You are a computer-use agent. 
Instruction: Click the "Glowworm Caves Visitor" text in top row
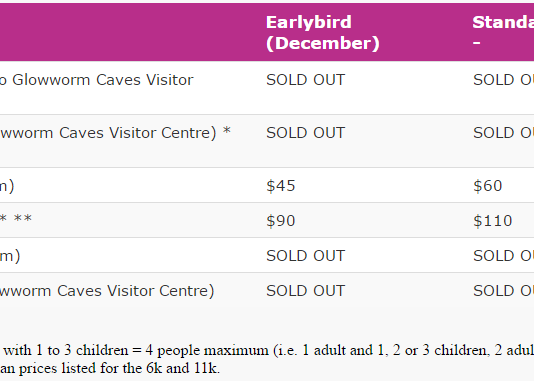pyautogui.click(x=103, y=80)
